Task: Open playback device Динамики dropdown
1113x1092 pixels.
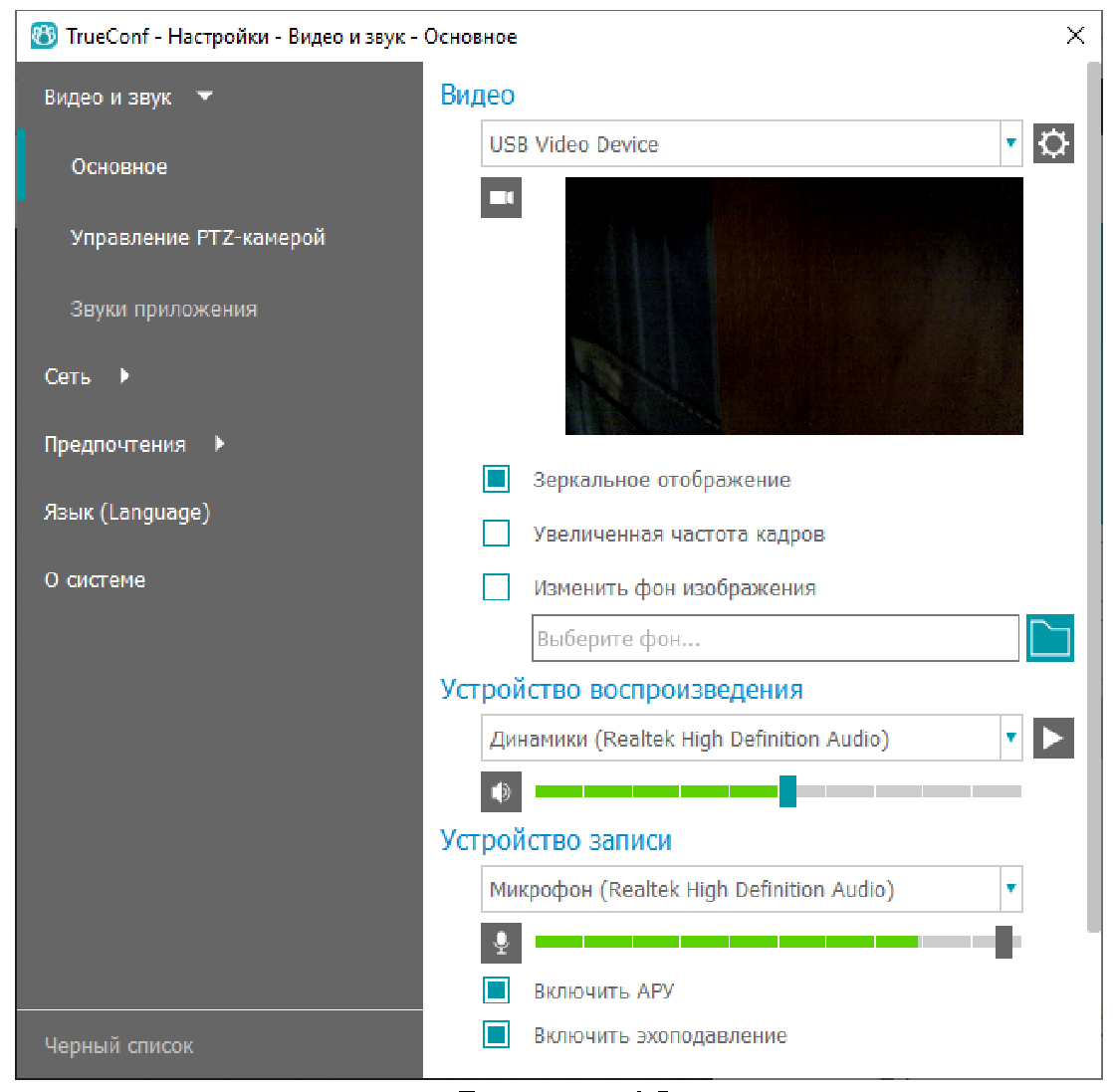Action: coord(1010,739)
